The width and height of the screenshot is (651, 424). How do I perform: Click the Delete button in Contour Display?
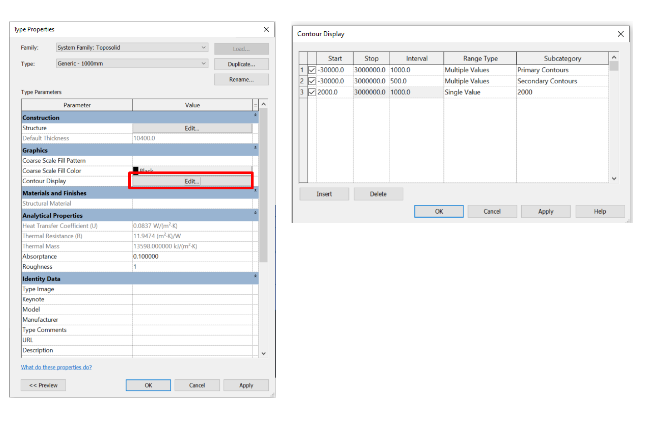click(x=378, y=194)
